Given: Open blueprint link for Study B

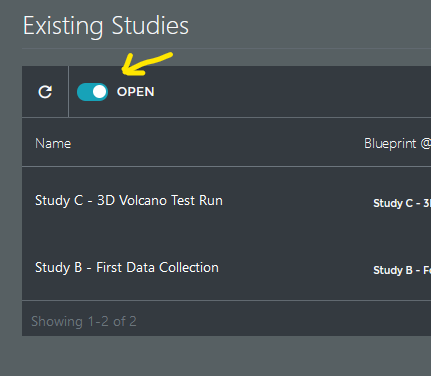Looking at the screenshot, I should click(x=402, y=270).
